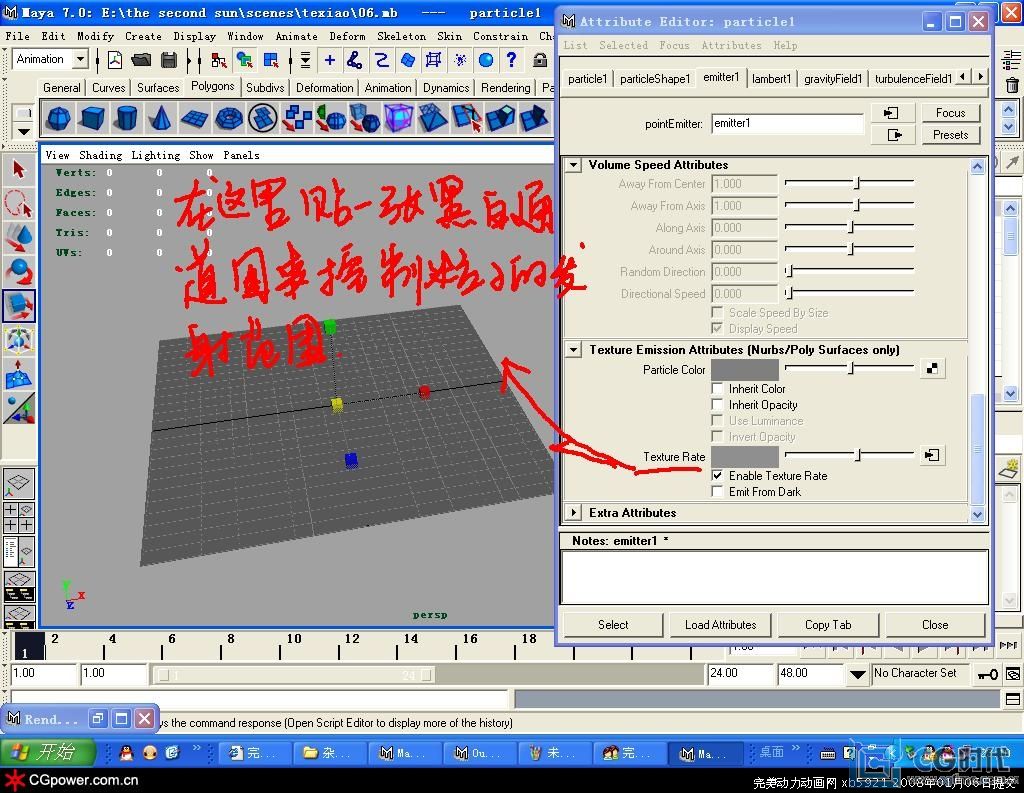Open map button for Particle Color
The width and height of the screenshot is (1024, 793).
coord(932,368)
